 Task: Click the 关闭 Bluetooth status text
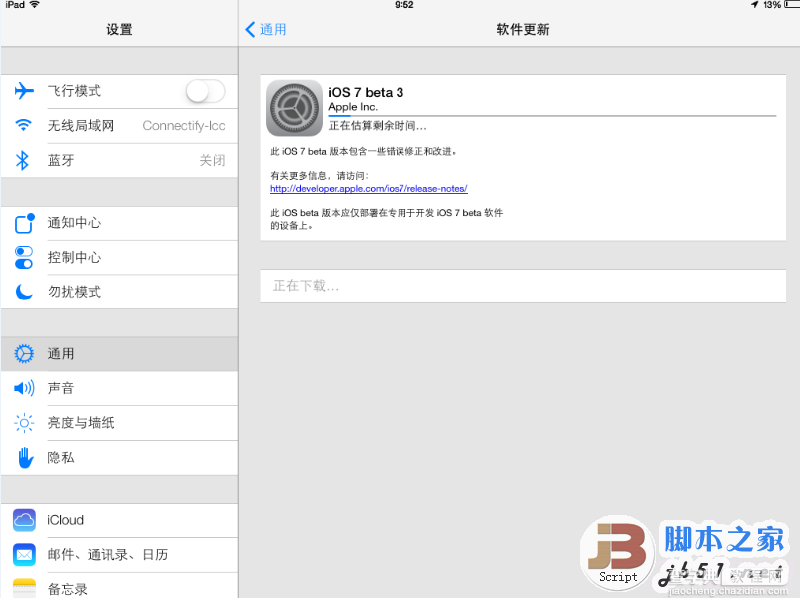point(212,160)
